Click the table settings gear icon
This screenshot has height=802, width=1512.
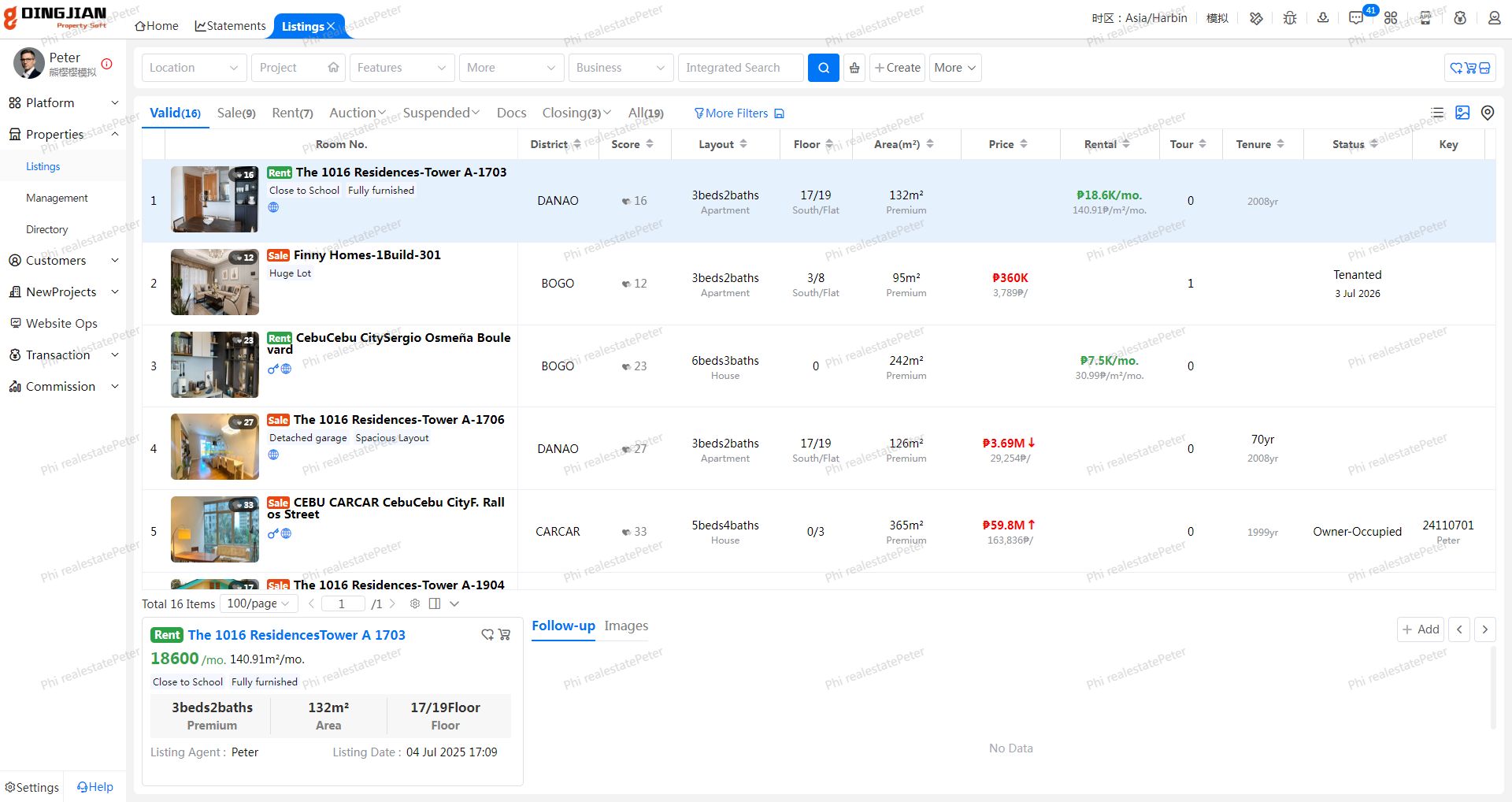415,603
